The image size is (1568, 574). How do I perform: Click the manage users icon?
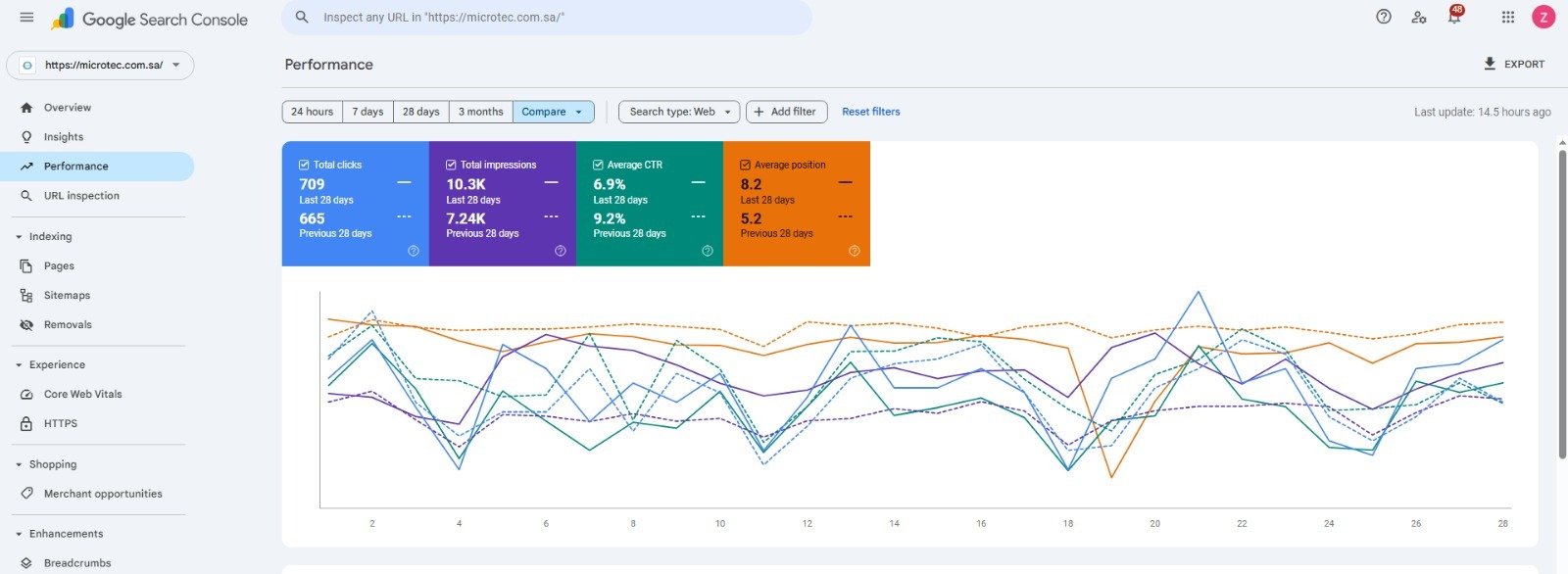(1418, 18)
